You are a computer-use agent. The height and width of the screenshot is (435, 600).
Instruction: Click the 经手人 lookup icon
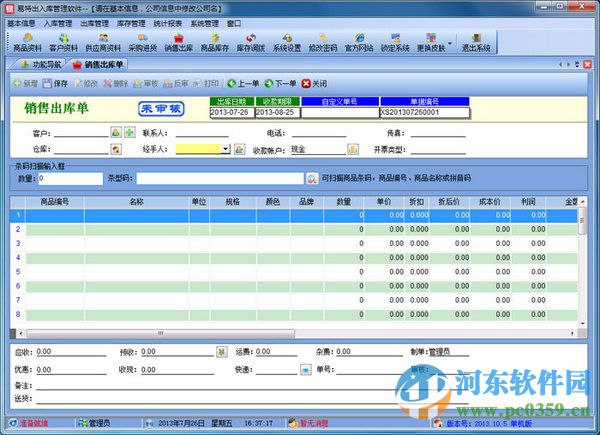point(240,149)
